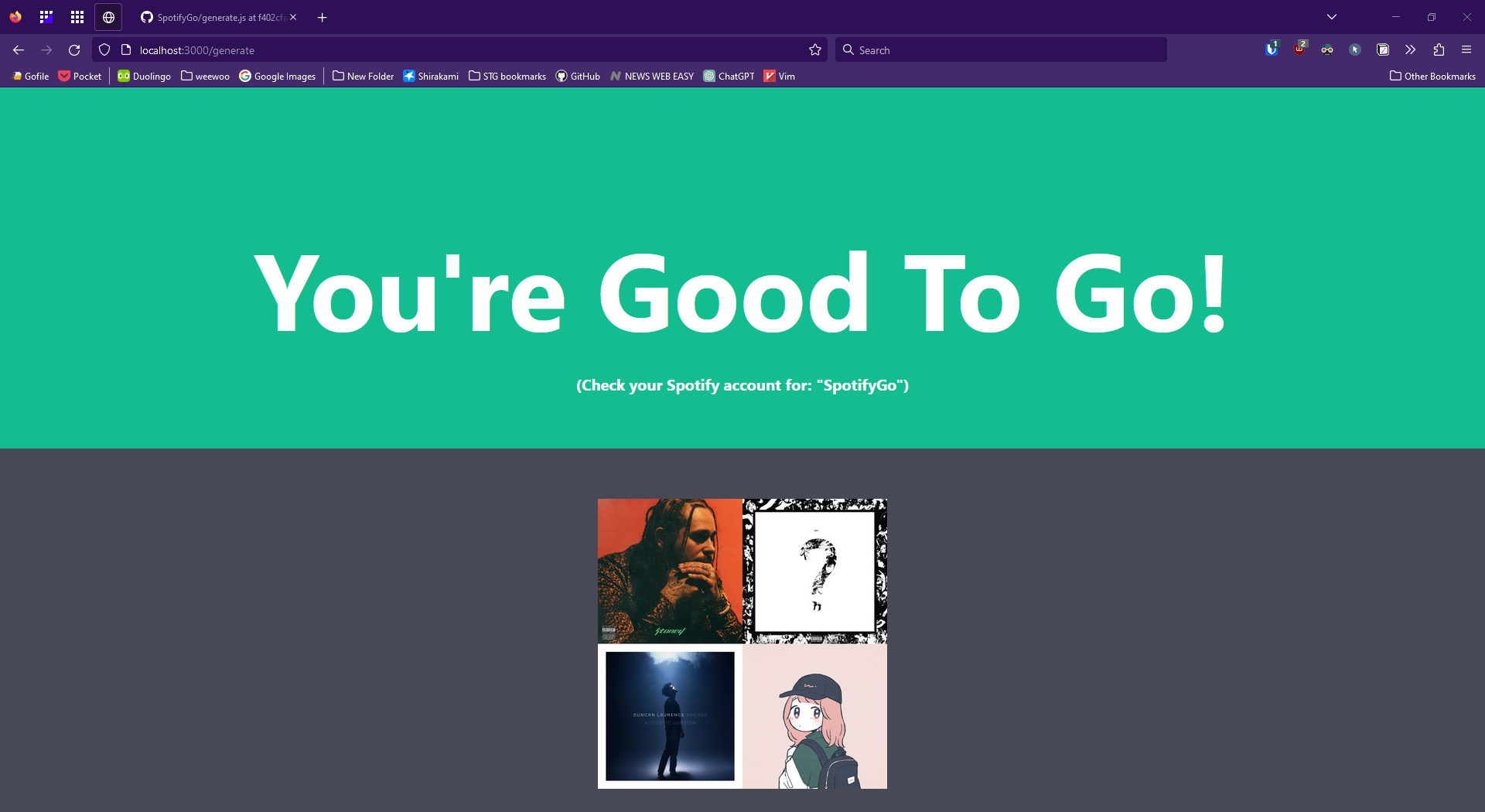Open the Duolingo bookmark
Screen dimensions: 1485x812
point(144,77)
